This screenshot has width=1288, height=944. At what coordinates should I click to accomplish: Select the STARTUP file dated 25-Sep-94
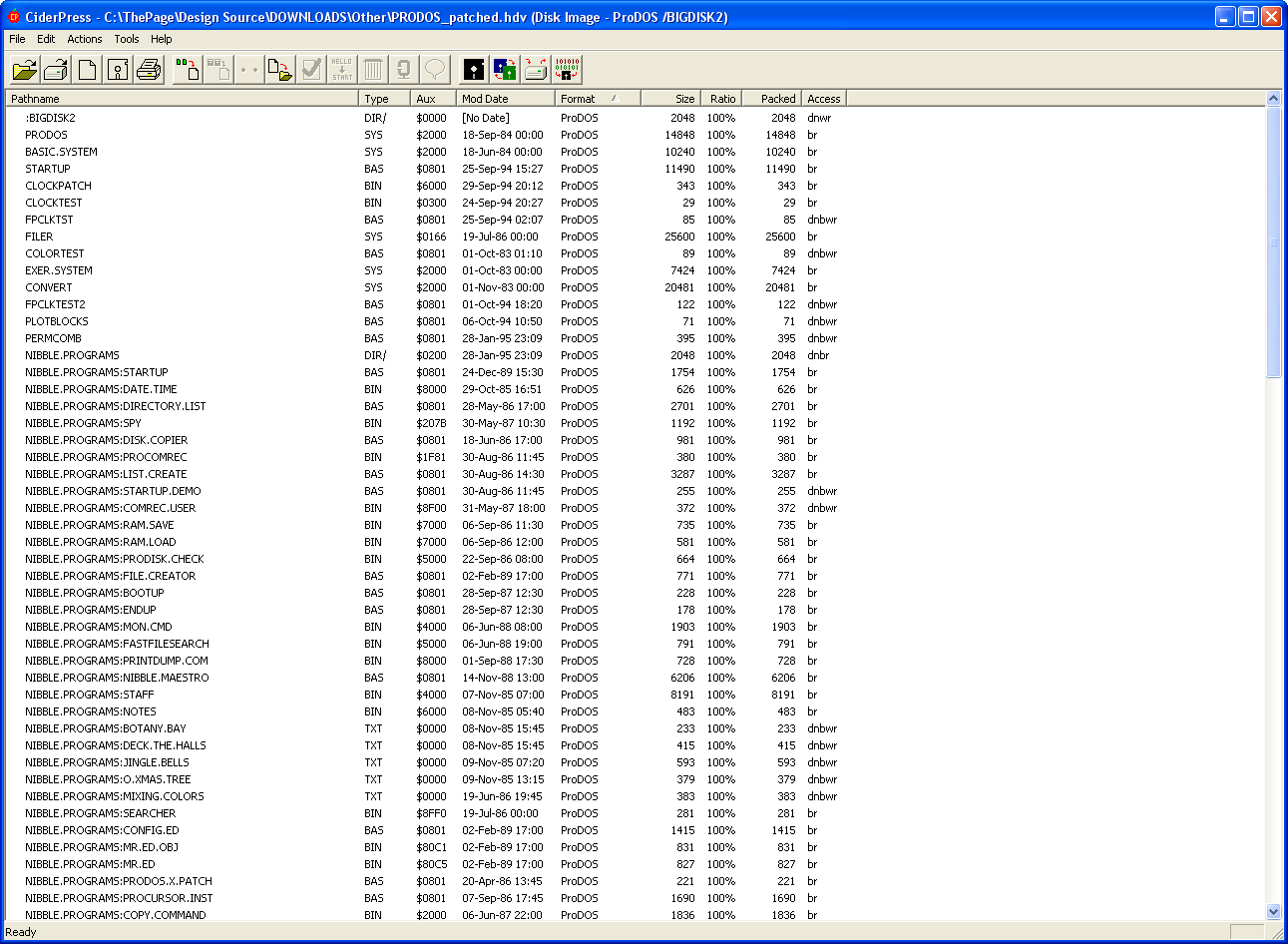427,169
